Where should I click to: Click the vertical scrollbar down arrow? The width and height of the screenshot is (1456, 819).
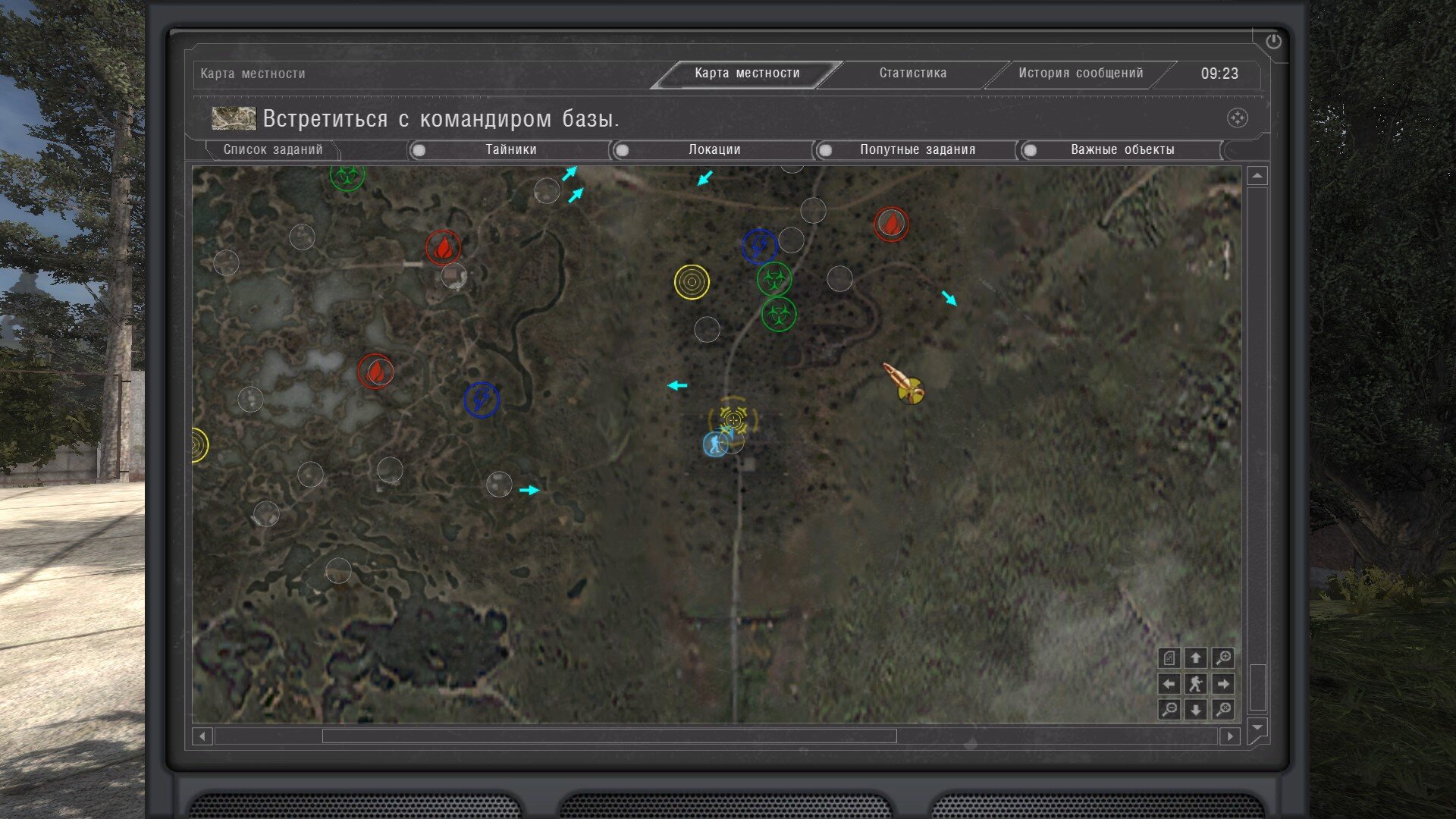[1257, 728]
